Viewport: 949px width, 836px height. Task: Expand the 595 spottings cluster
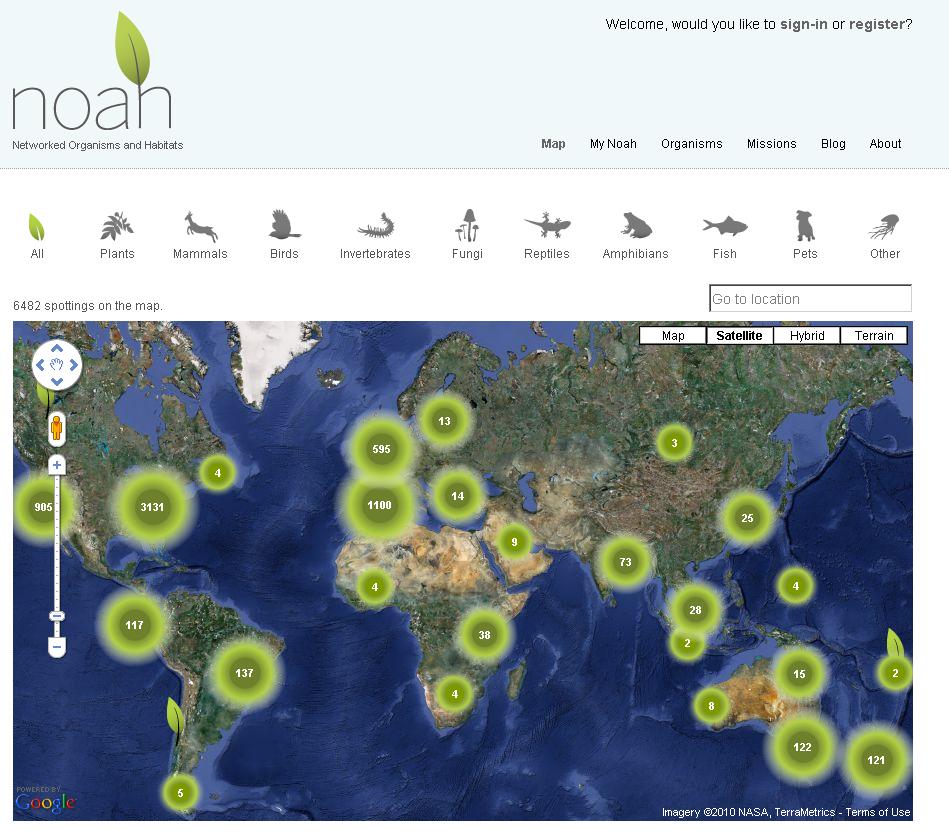point(380,449)
